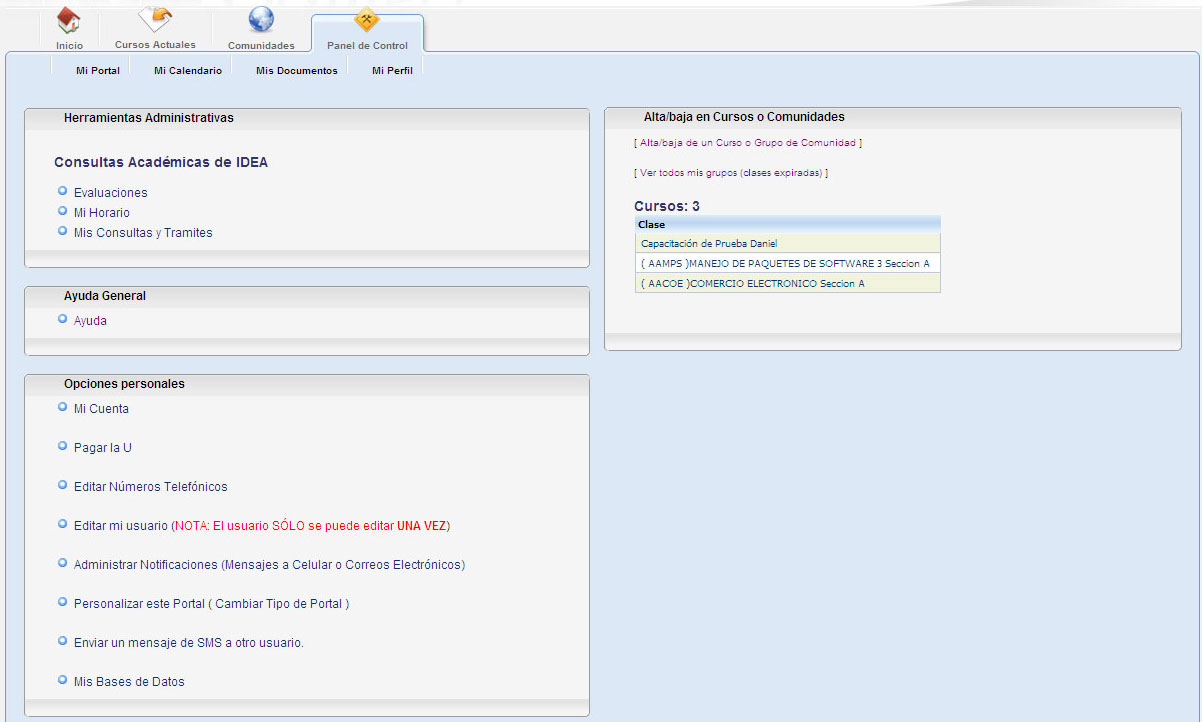Viewport: 1202px width, 722px height.
Task: Click the blue bullet beside Pagar la U
Action: click(63, 445)
